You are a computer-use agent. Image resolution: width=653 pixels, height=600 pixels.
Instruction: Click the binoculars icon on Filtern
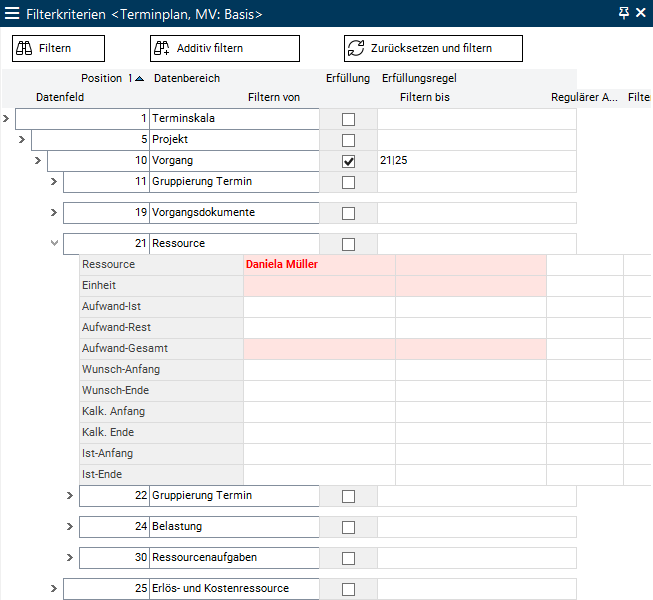24,48
